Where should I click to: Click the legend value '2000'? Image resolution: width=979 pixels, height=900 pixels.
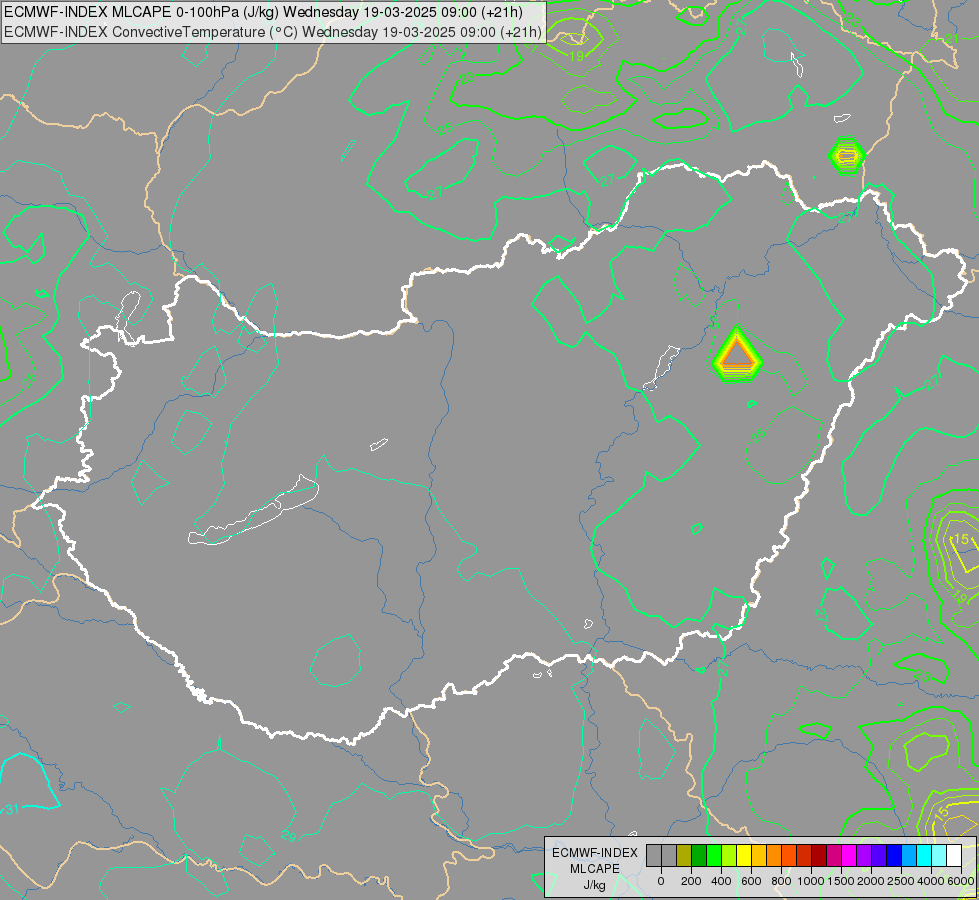[x=871, y=881]
